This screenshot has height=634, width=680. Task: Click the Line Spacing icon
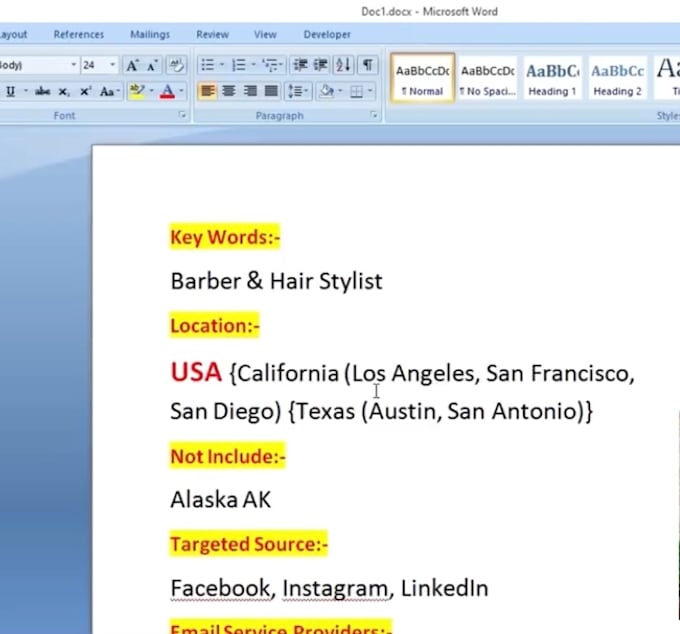(x=298, y=91)
